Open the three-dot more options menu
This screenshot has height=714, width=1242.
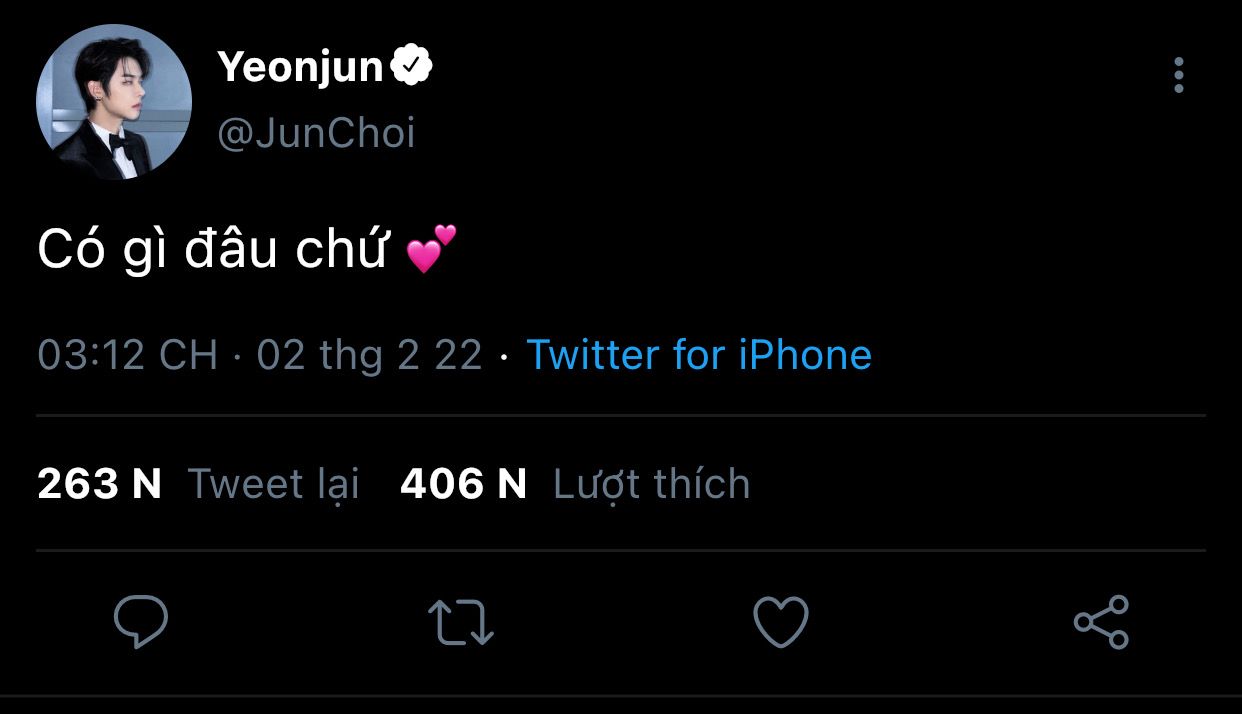pyautogui.click(x=1179, y=75)
